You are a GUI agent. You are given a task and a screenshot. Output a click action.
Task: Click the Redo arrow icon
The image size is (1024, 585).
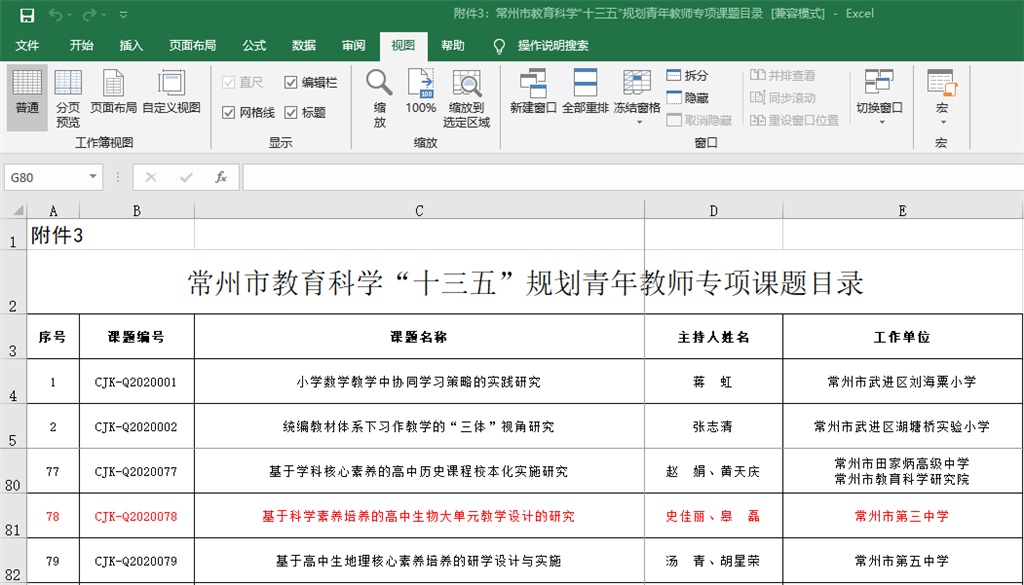[x=89, y=14]
